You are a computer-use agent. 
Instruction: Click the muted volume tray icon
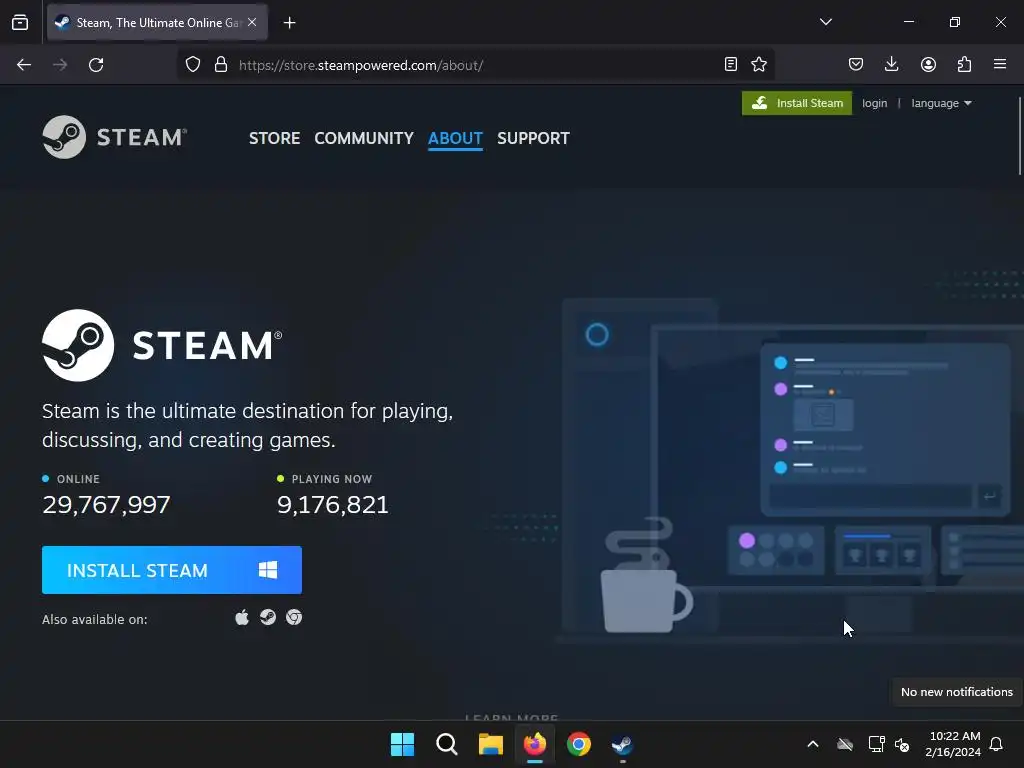(903, 744)
